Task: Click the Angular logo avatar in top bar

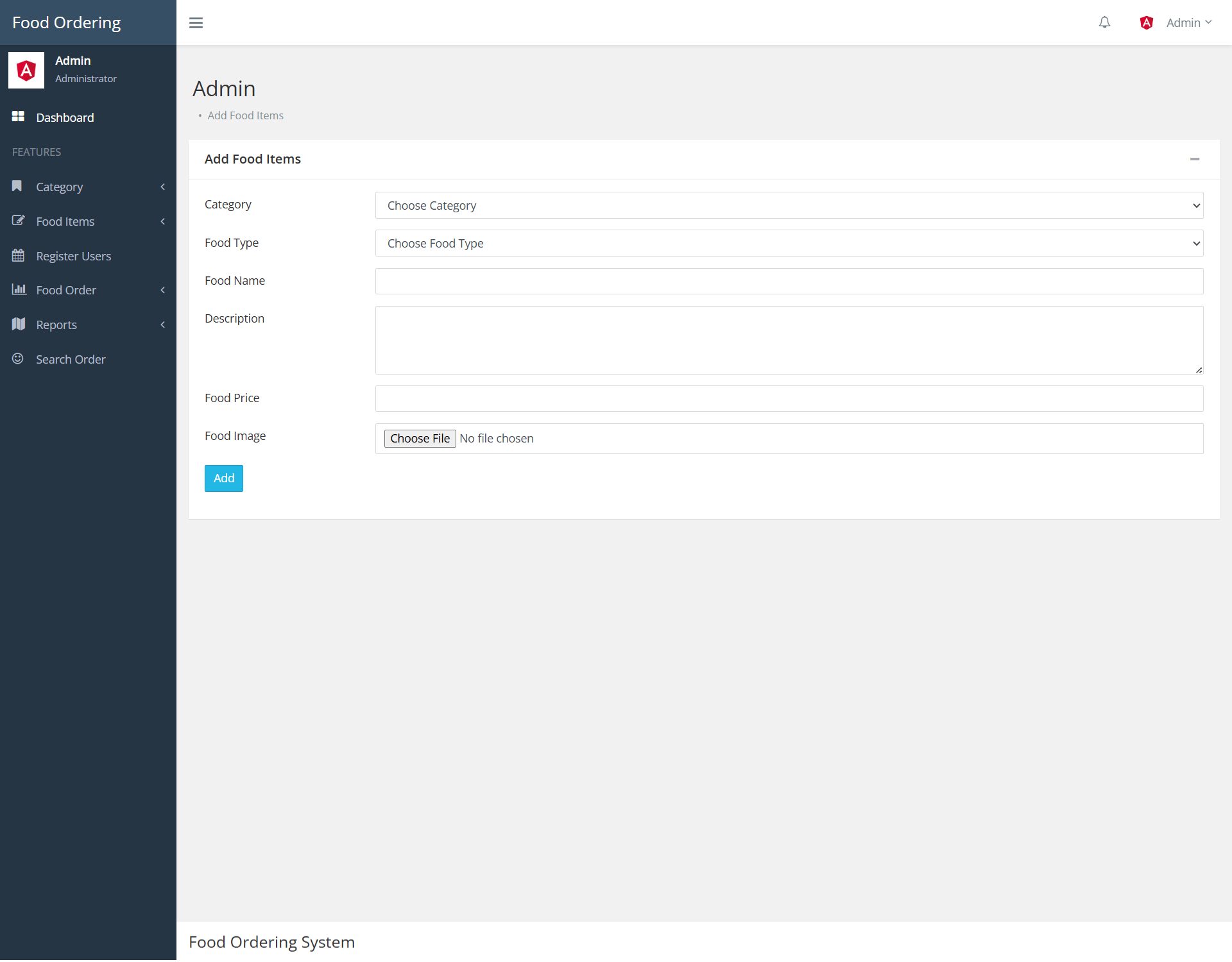Action: coord(1147,22)
